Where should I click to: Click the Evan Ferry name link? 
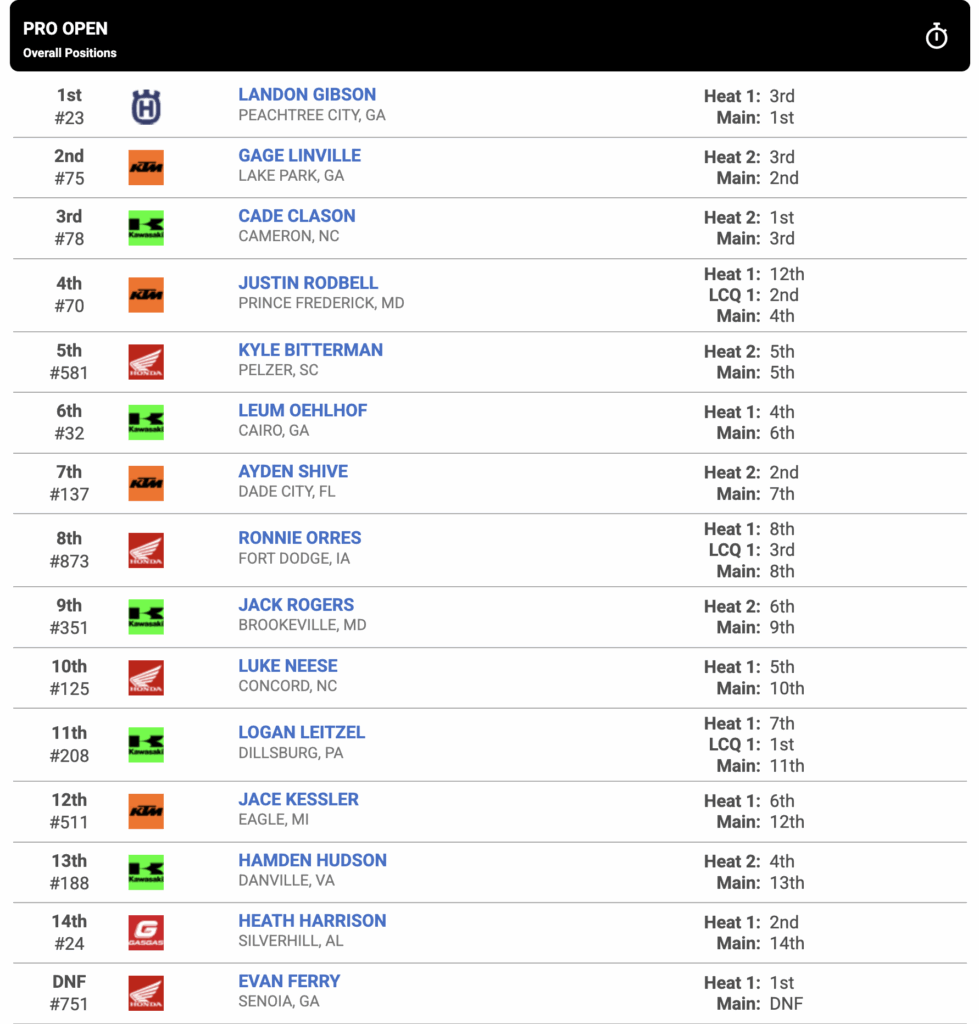click(x=289, y=981)
